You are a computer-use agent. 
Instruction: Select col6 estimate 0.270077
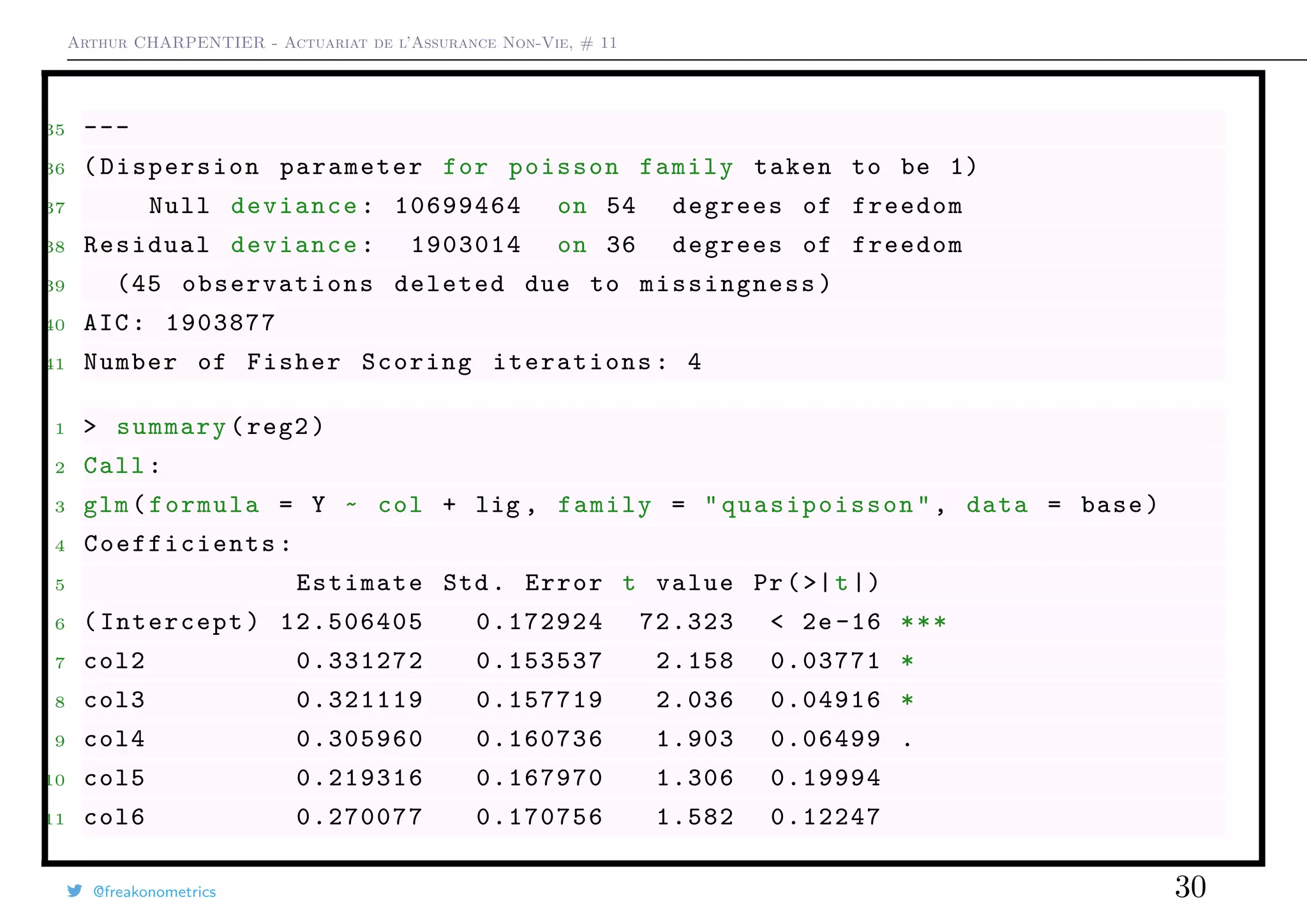pos(359,817)
